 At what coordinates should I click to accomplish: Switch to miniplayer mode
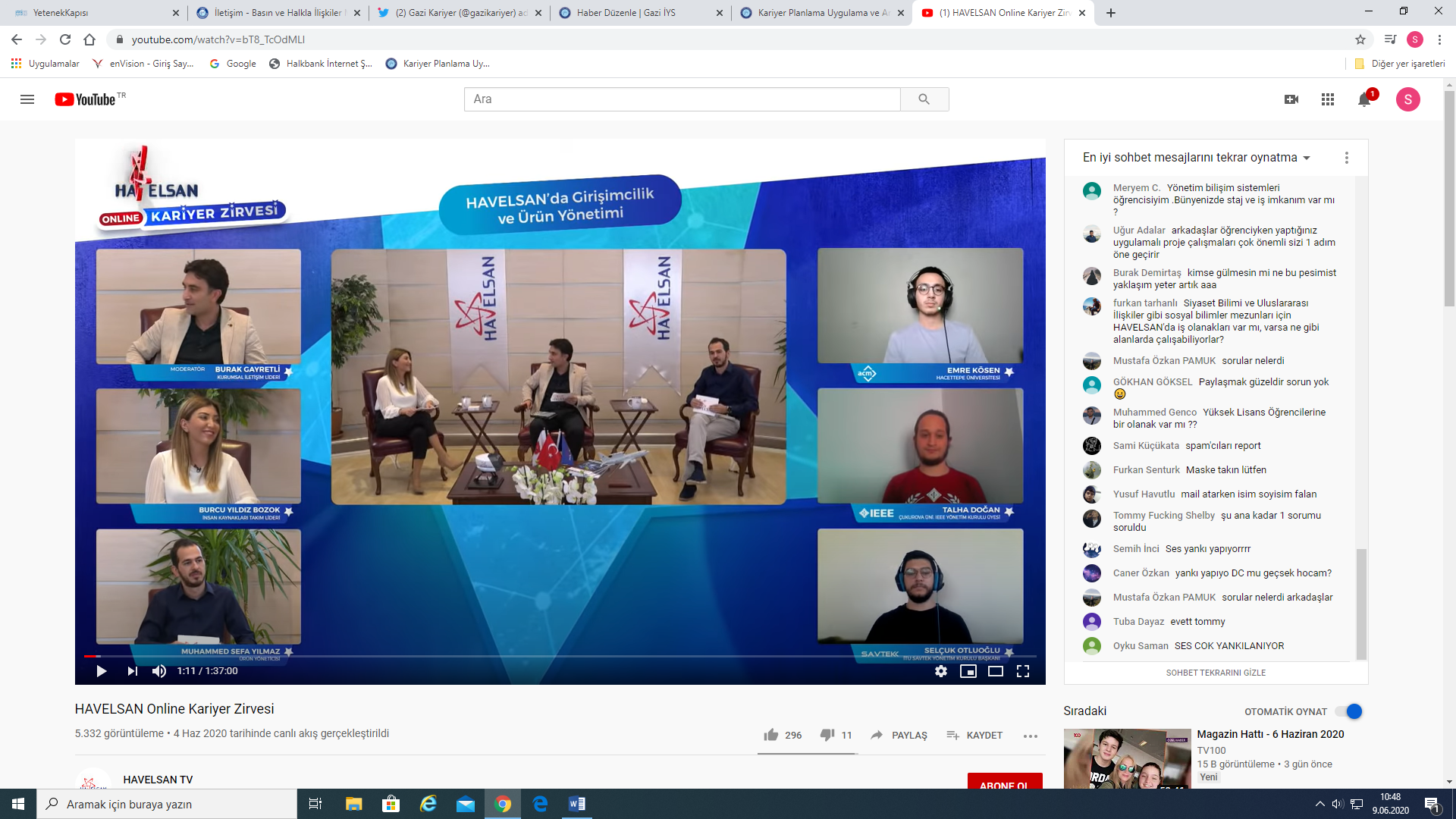[968, 671]
